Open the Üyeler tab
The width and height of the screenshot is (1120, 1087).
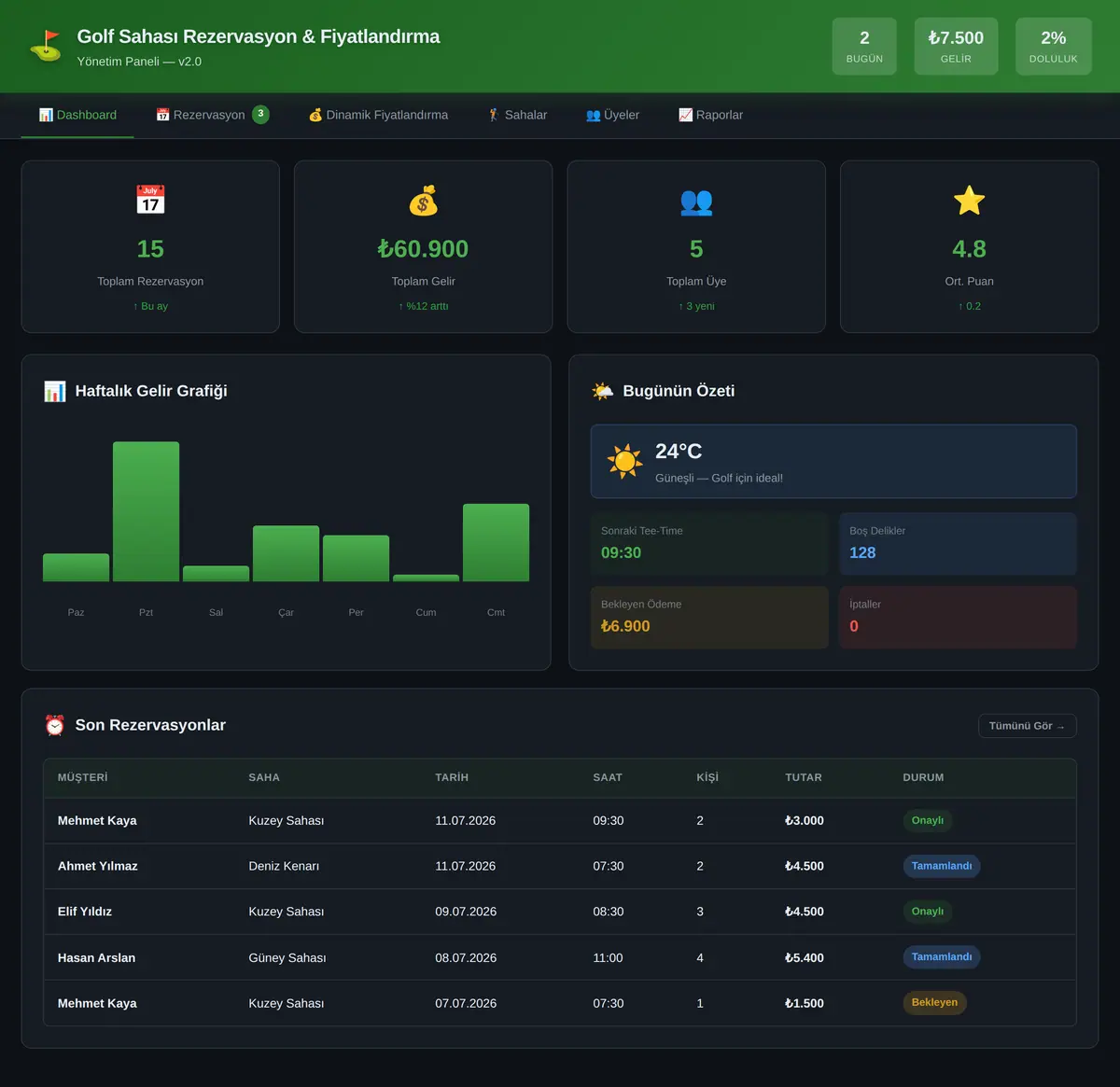coord(612,115)
